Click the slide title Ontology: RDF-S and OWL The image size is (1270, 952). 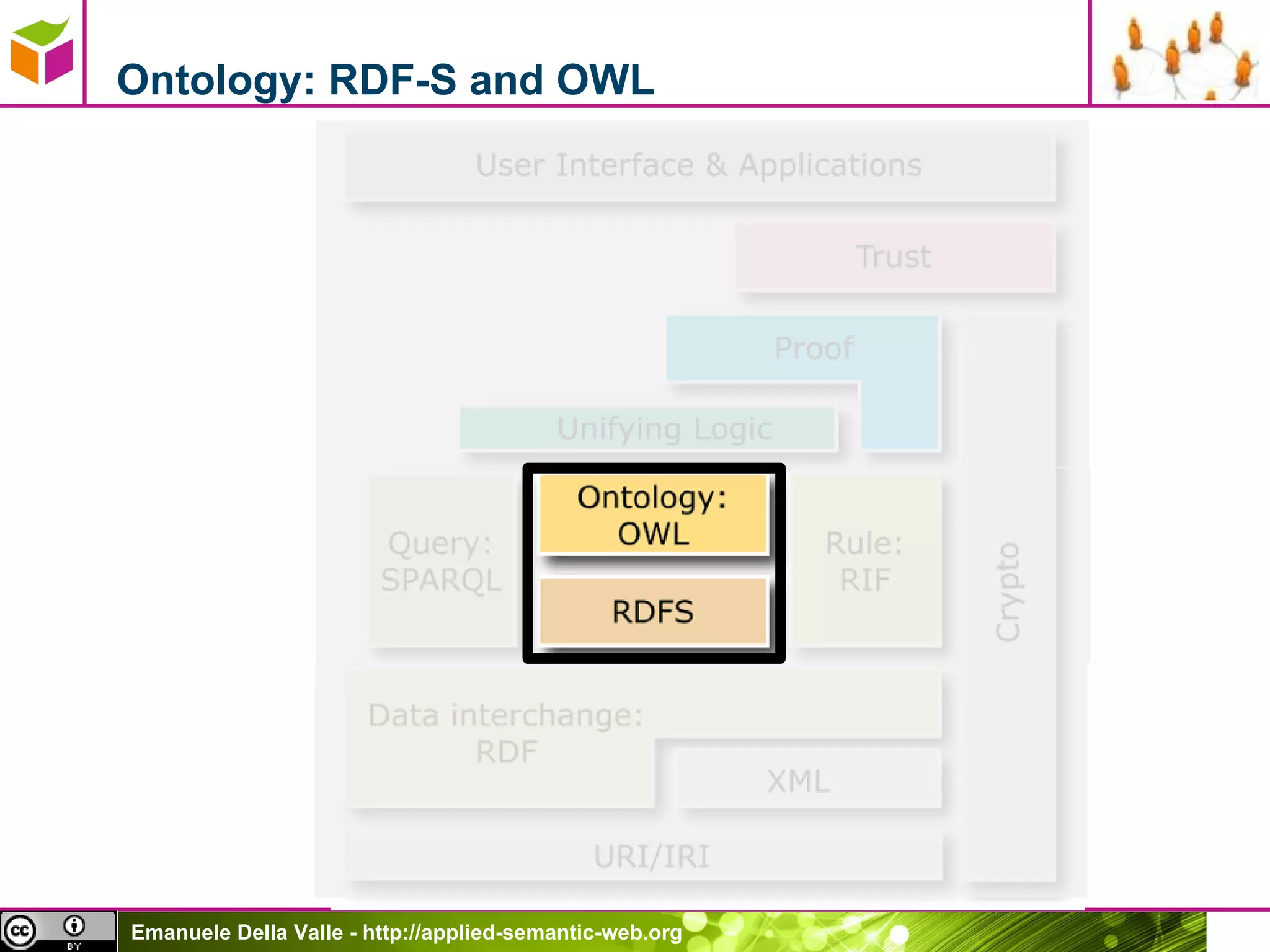[385, 80]
